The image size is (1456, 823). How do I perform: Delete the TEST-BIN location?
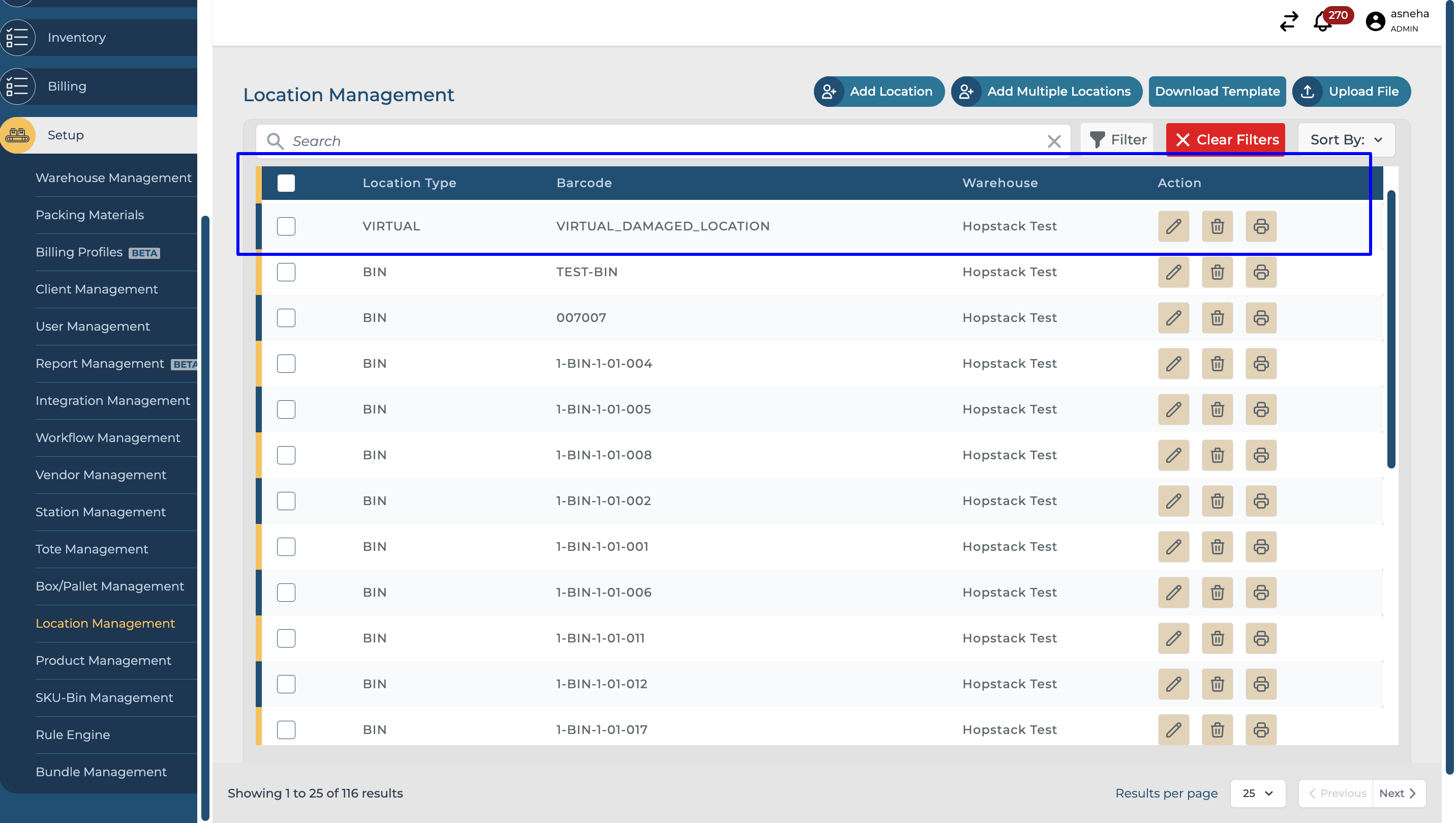tap(1218, 272)
